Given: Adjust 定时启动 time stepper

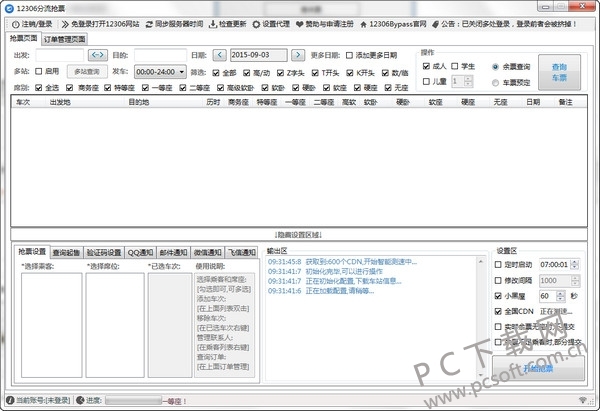Looking at the screenshot, I should coord(574,264).
